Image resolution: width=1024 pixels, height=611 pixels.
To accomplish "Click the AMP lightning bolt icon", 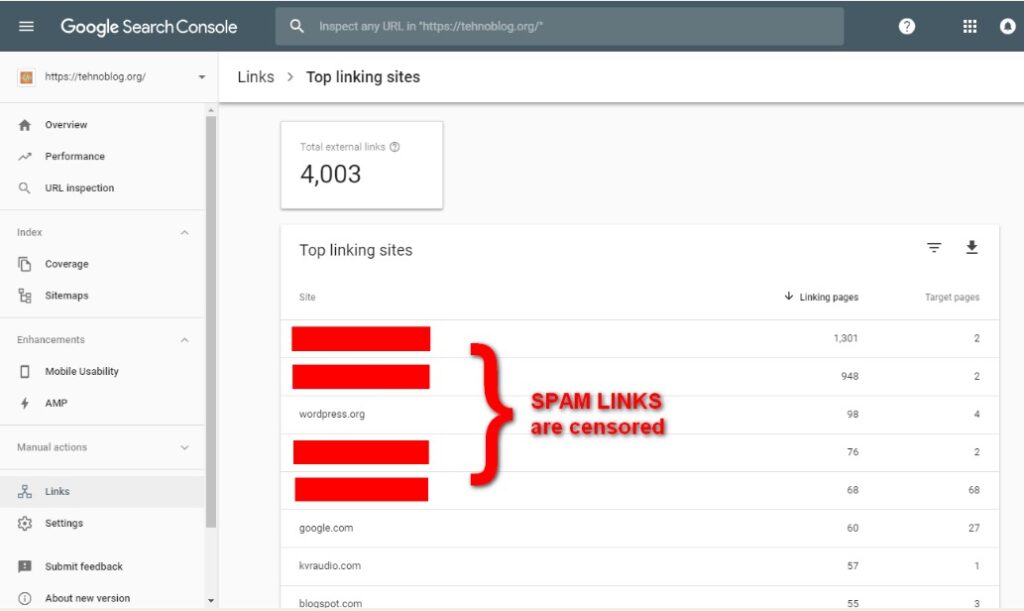I will [x=25, y=403].
